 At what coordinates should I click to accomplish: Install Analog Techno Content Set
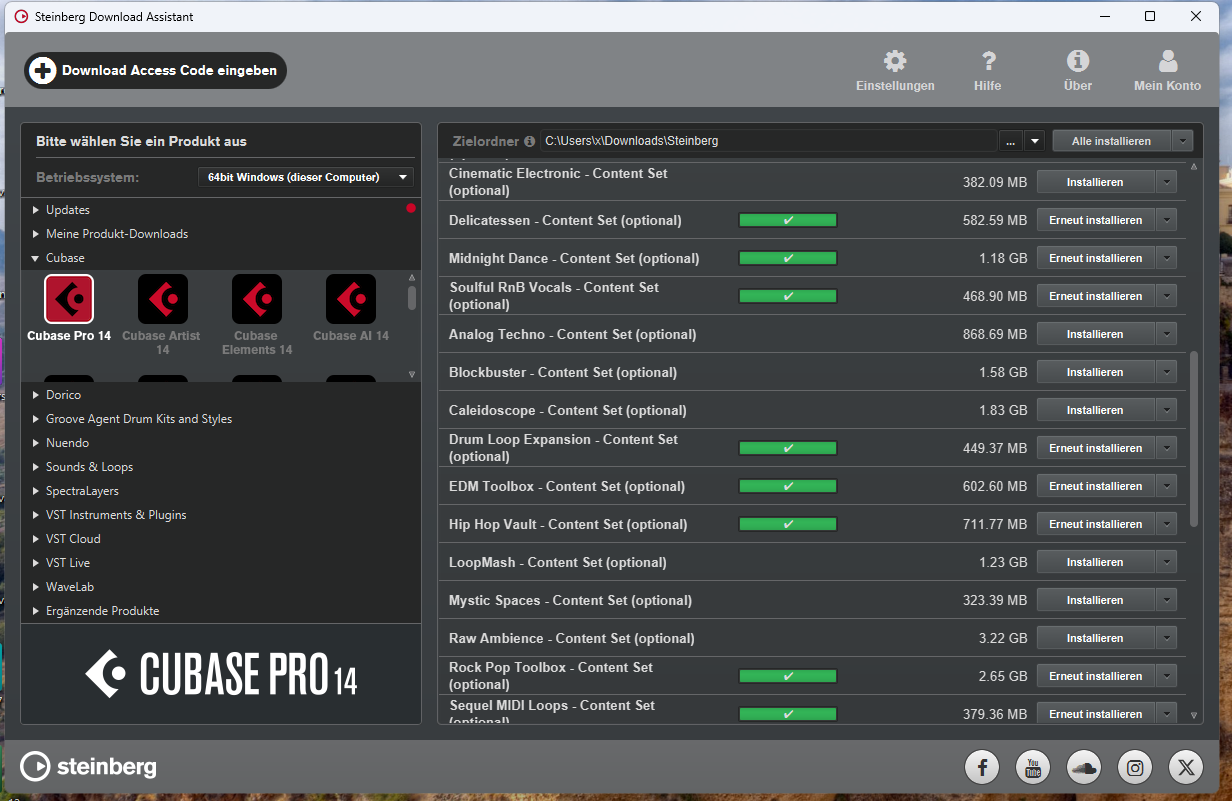(1095, 334)
